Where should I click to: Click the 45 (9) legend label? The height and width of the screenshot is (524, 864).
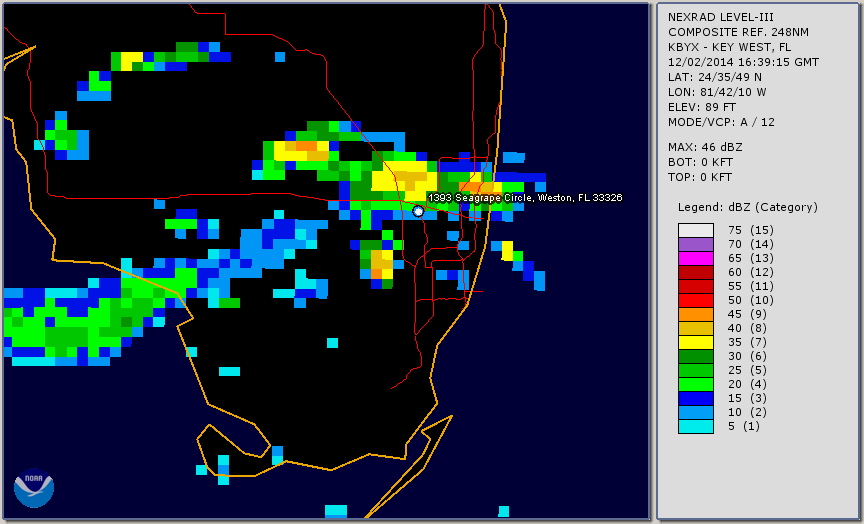pos(748,314)
